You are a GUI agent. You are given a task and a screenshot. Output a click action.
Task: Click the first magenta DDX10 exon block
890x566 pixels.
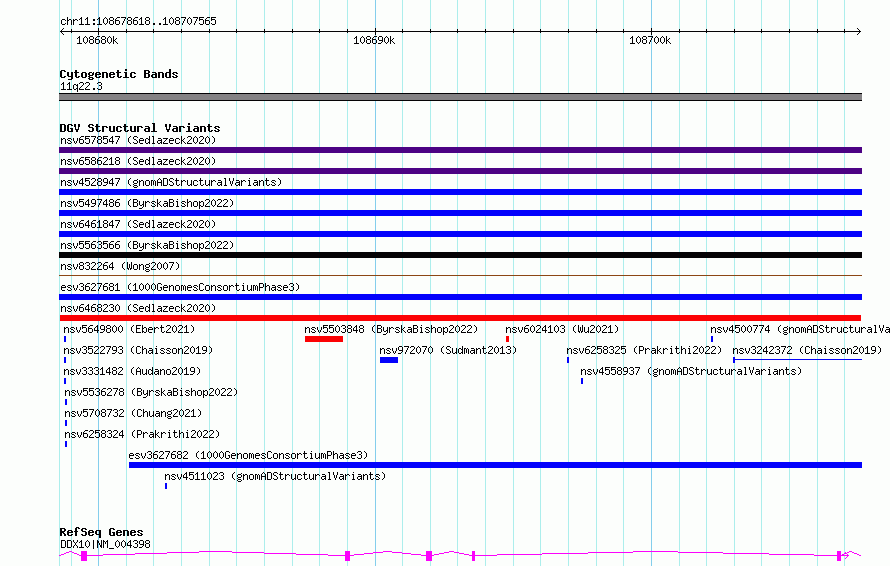pos(84,556)
